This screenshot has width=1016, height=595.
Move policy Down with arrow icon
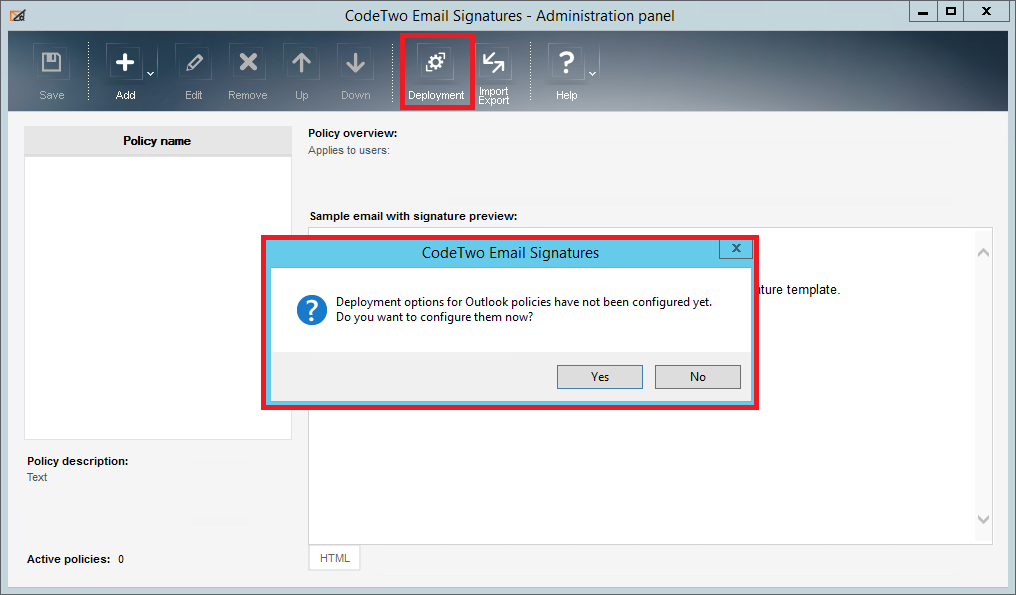(355, 63)
